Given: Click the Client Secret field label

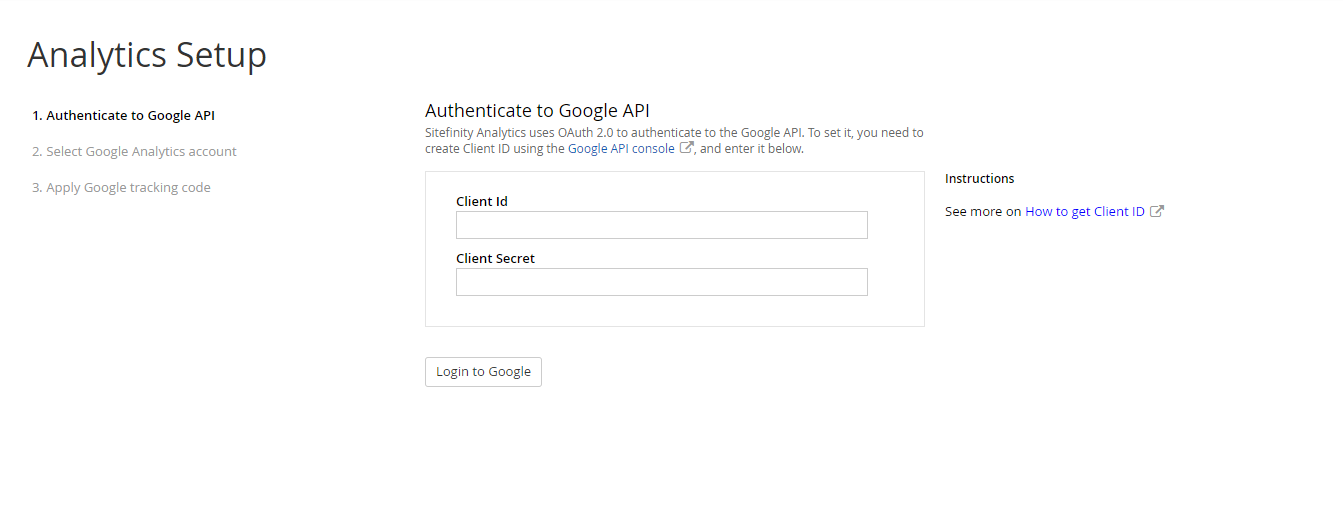Looking at the screenshot, I should point(495,258).
